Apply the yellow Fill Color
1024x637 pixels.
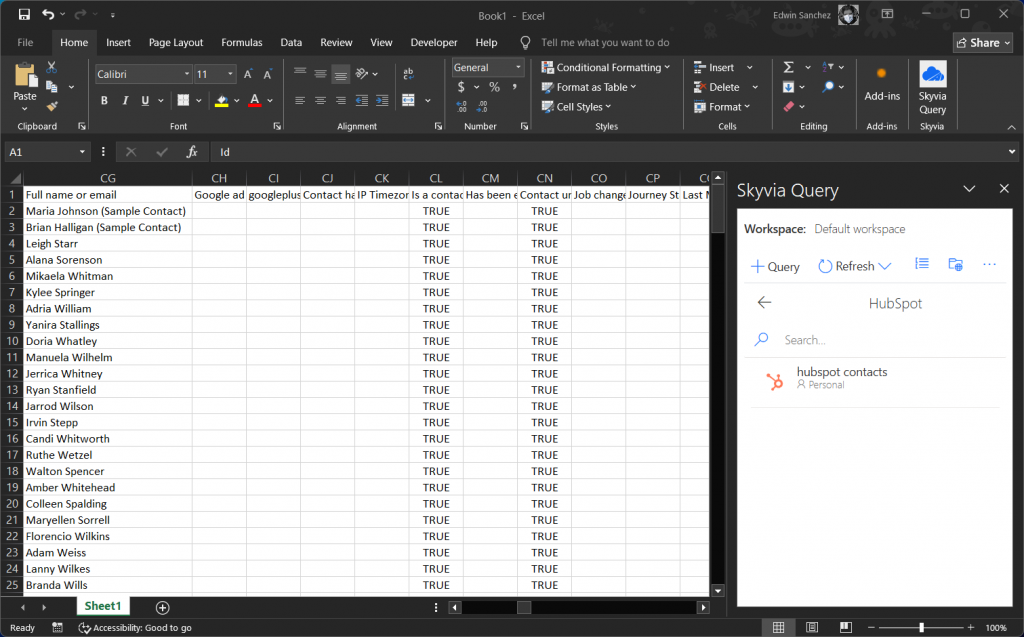222,101
